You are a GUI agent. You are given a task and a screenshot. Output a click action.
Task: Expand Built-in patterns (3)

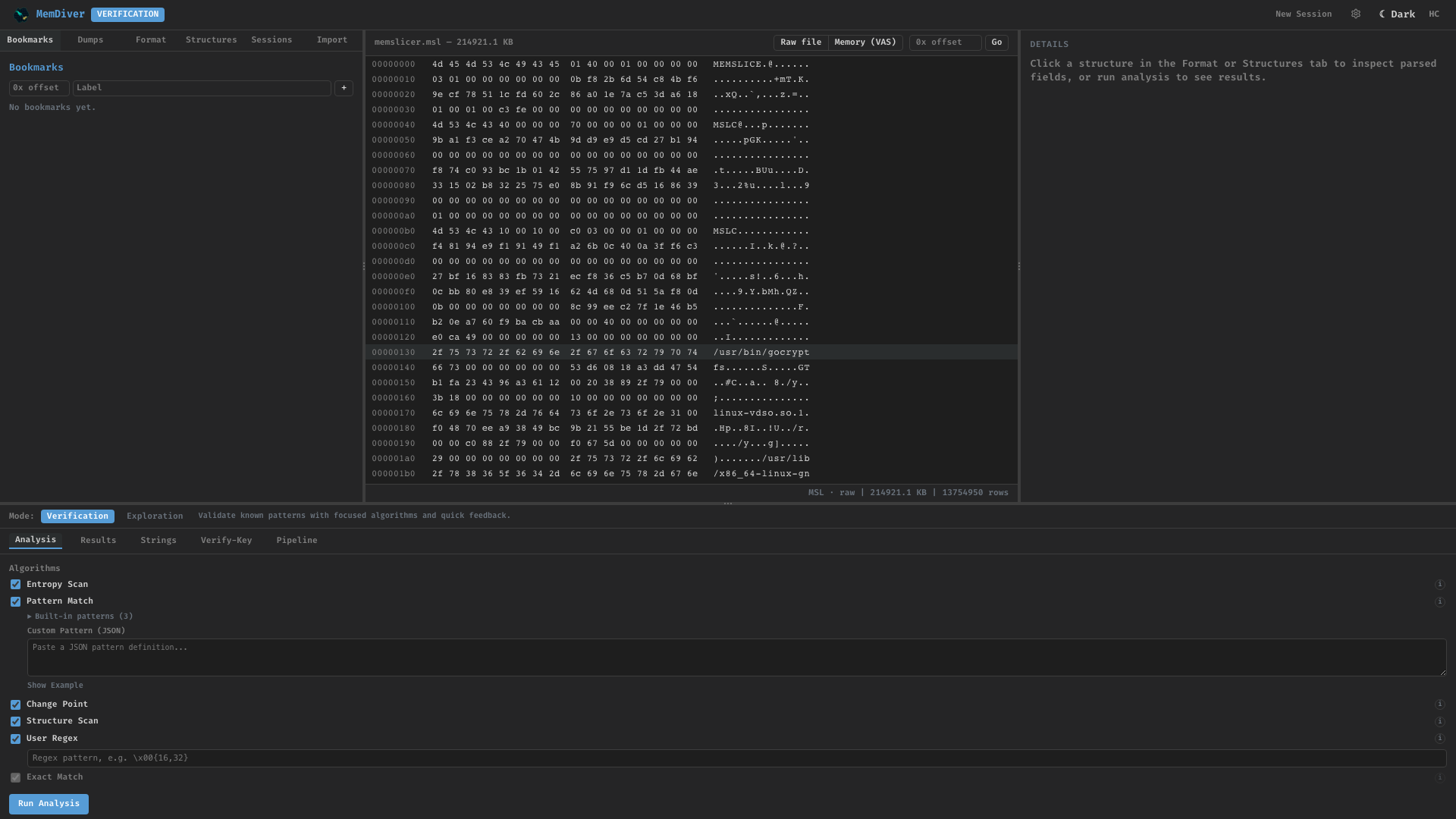click(x=80, y=617)
